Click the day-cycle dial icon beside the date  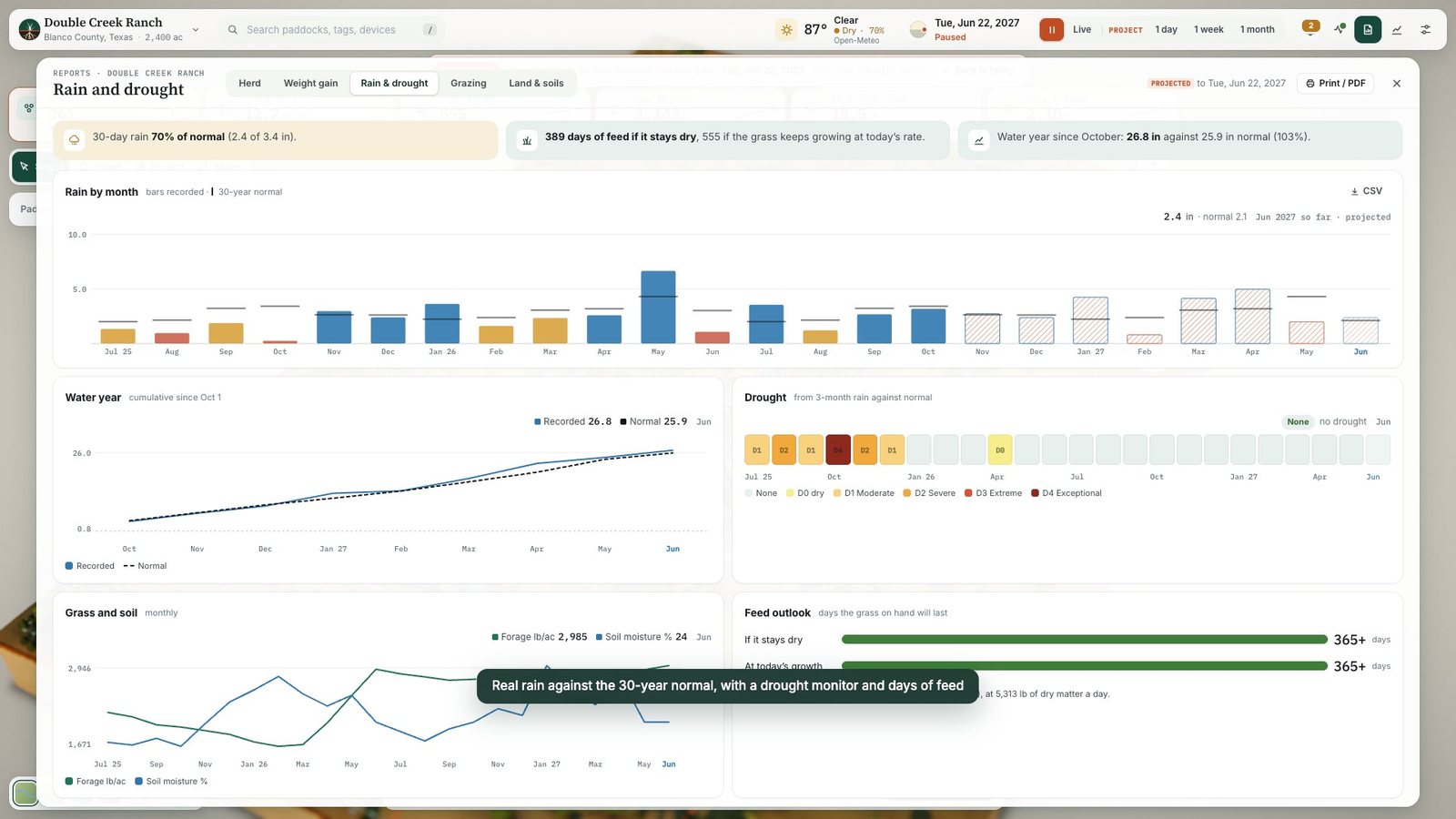[918, 29]
